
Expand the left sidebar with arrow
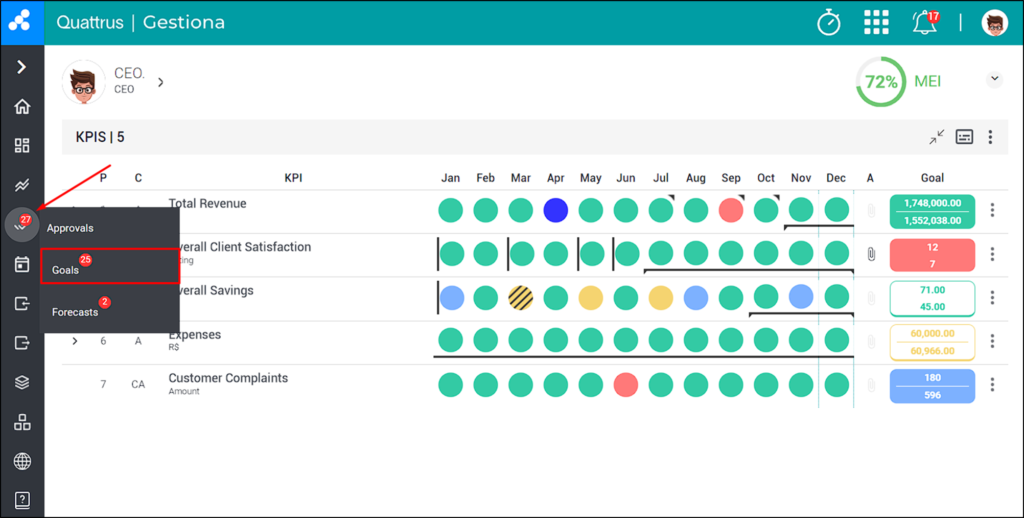pos(22,67)
